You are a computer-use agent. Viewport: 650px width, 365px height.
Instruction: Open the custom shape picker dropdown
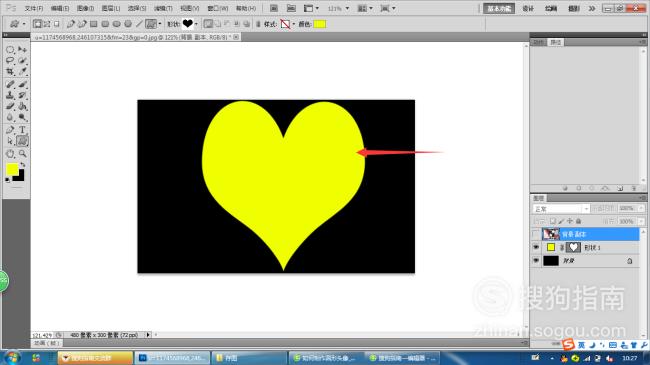pos(196,24)
